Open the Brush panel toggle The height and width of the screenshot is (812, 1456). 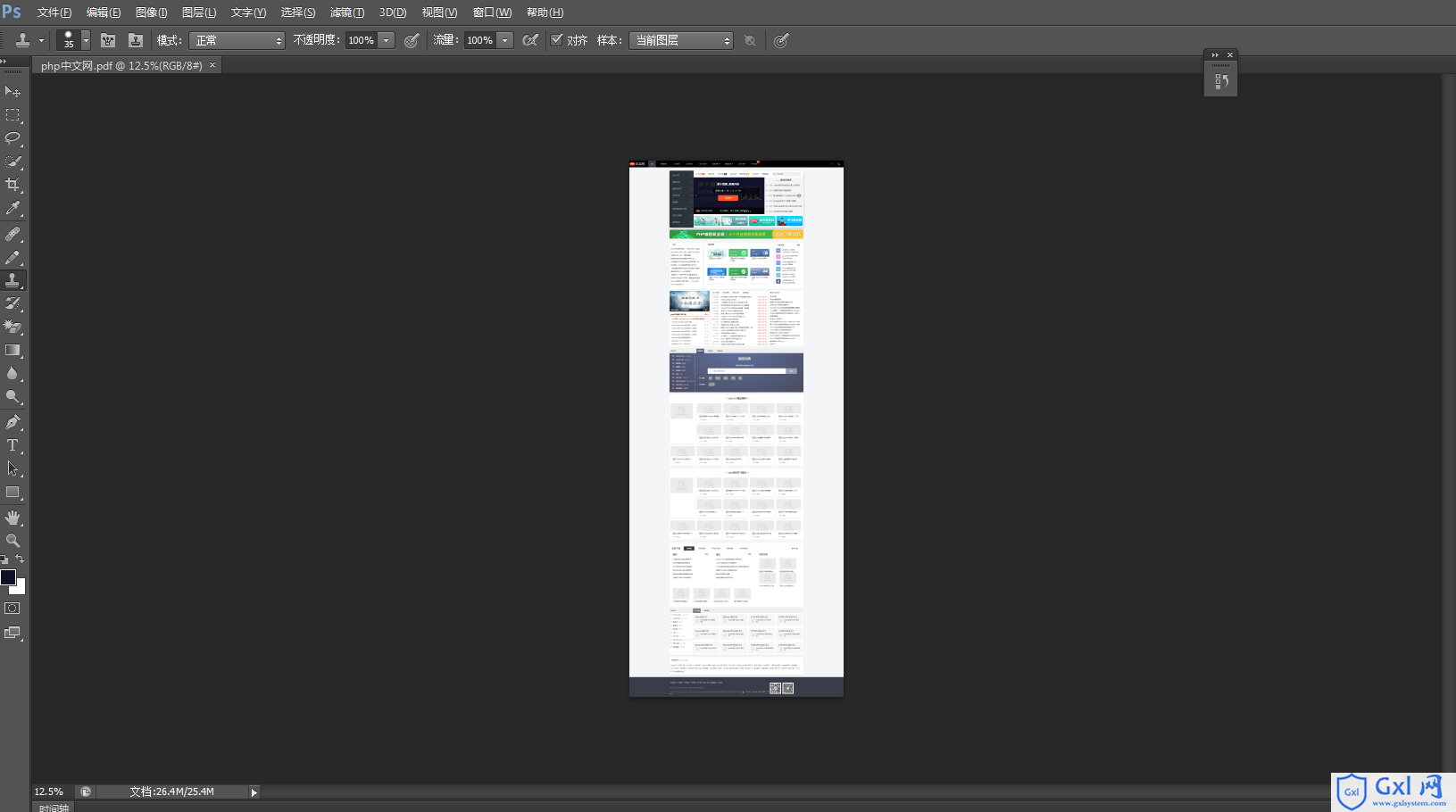click(108, 40)
